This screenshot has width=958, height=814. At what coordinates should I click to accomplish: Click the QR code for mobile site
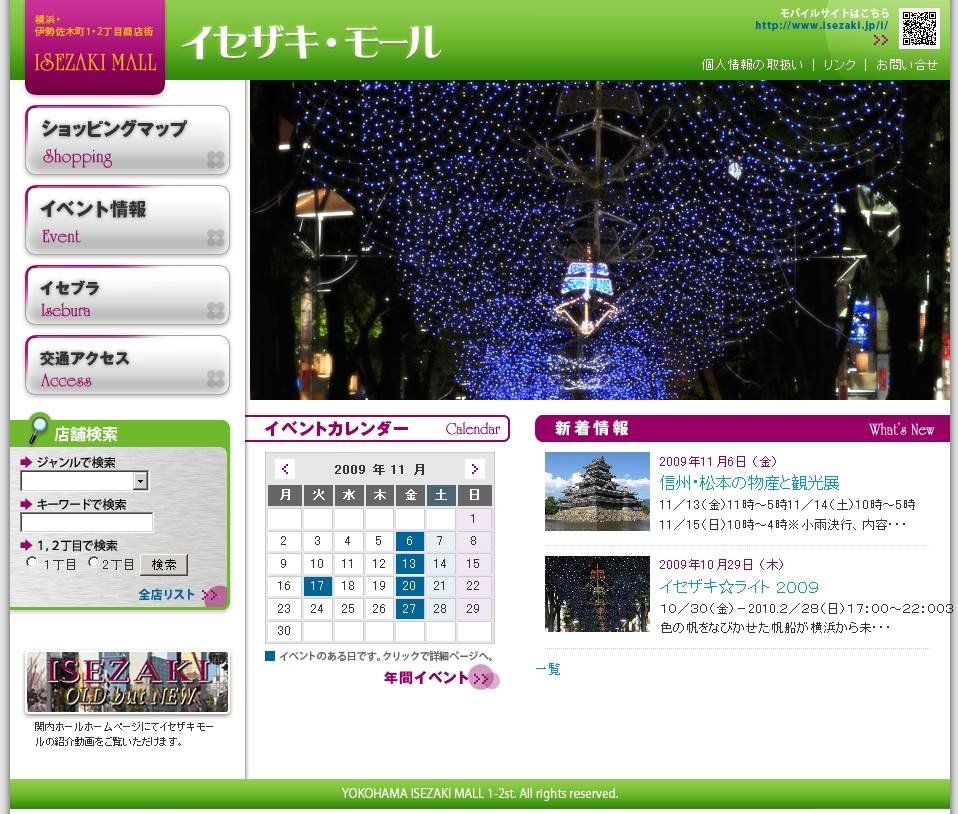[x=918, y=29]
